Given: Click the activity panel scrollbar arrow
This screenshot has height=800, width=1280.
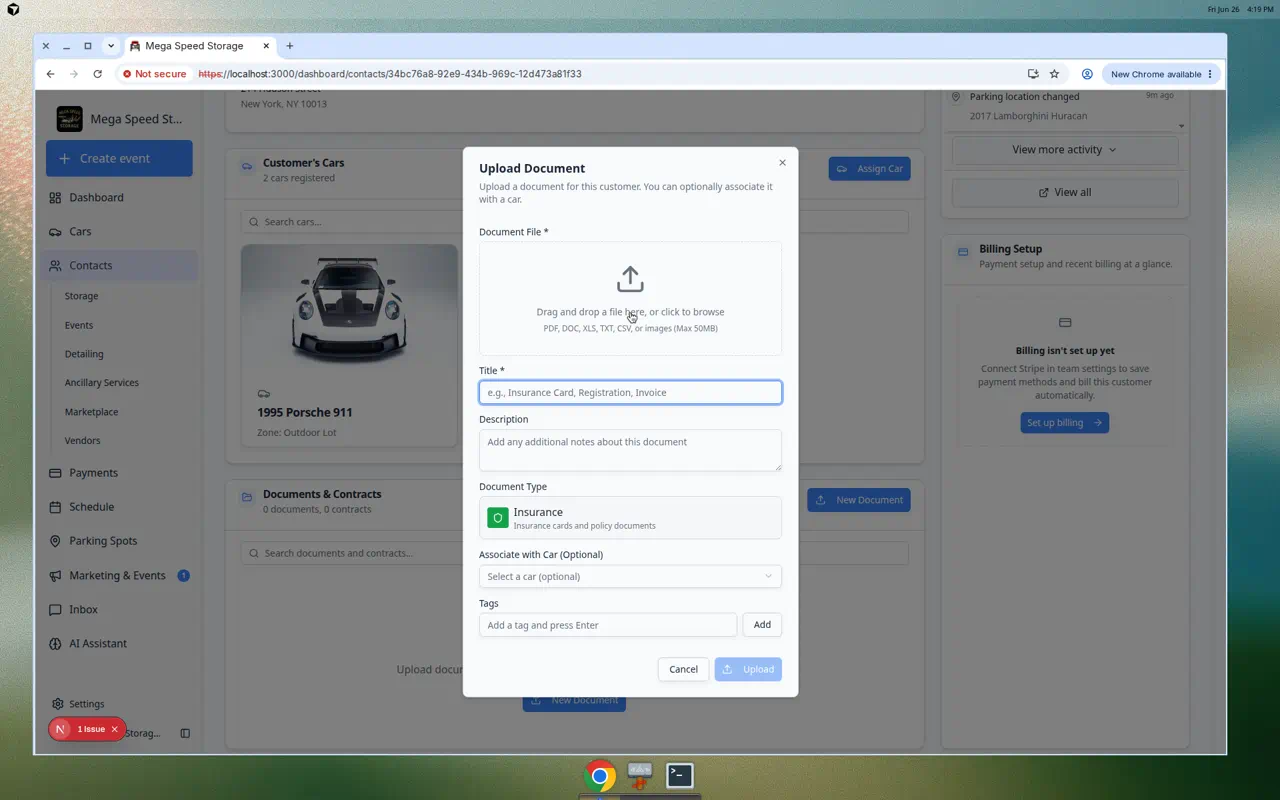Looking at the screenshot, I should 1182,126.
